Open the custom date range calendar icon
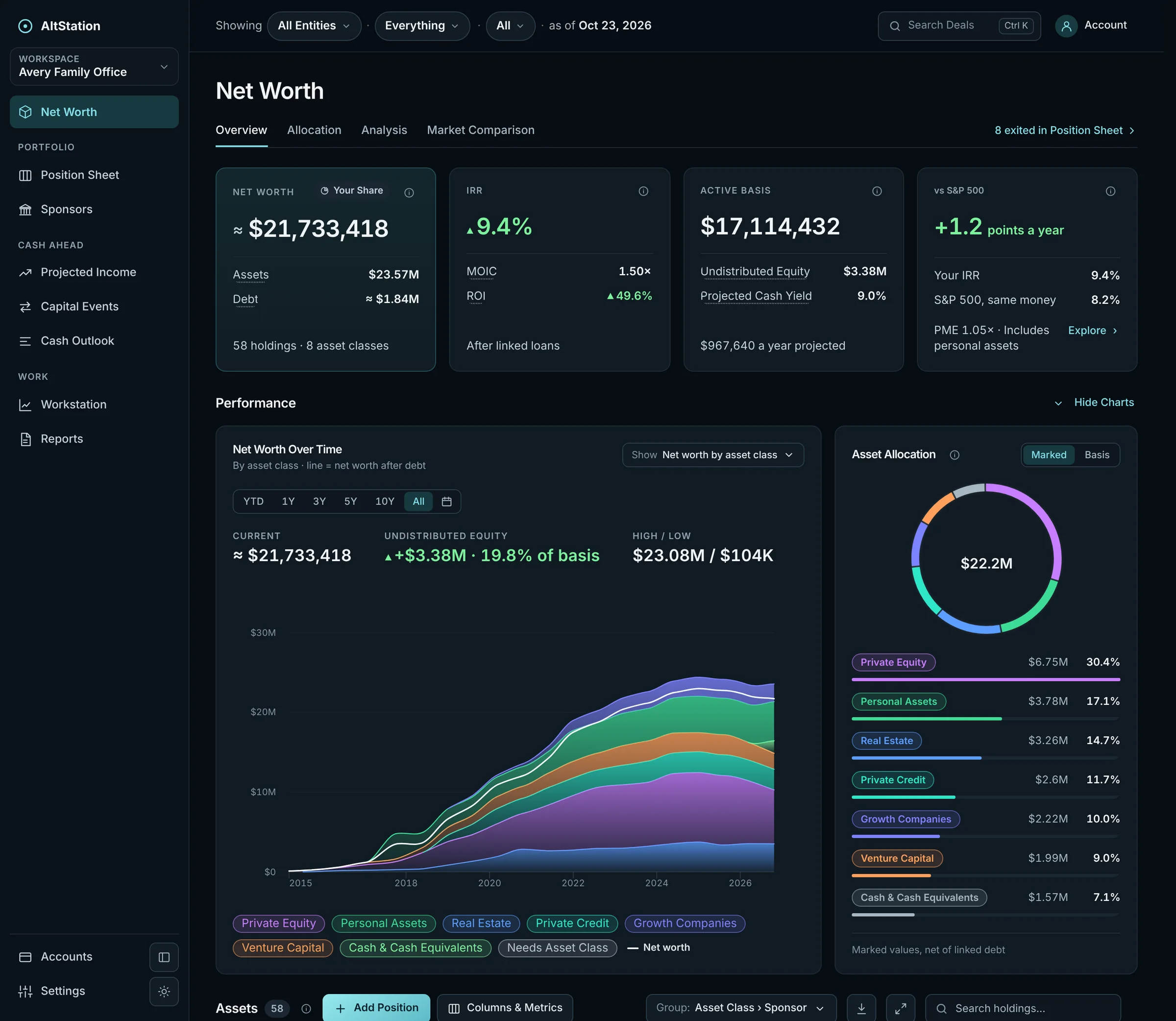The height and width of the screenshot is (1021, 1176). click(x=446, y=501)
